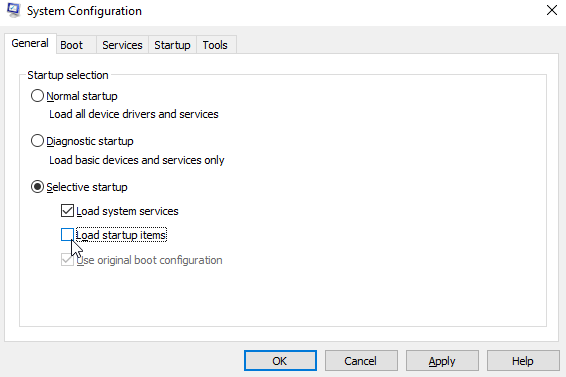
Task: Apply the startup configuration changes
Action: pyautogui.click(x=442, y=361)
